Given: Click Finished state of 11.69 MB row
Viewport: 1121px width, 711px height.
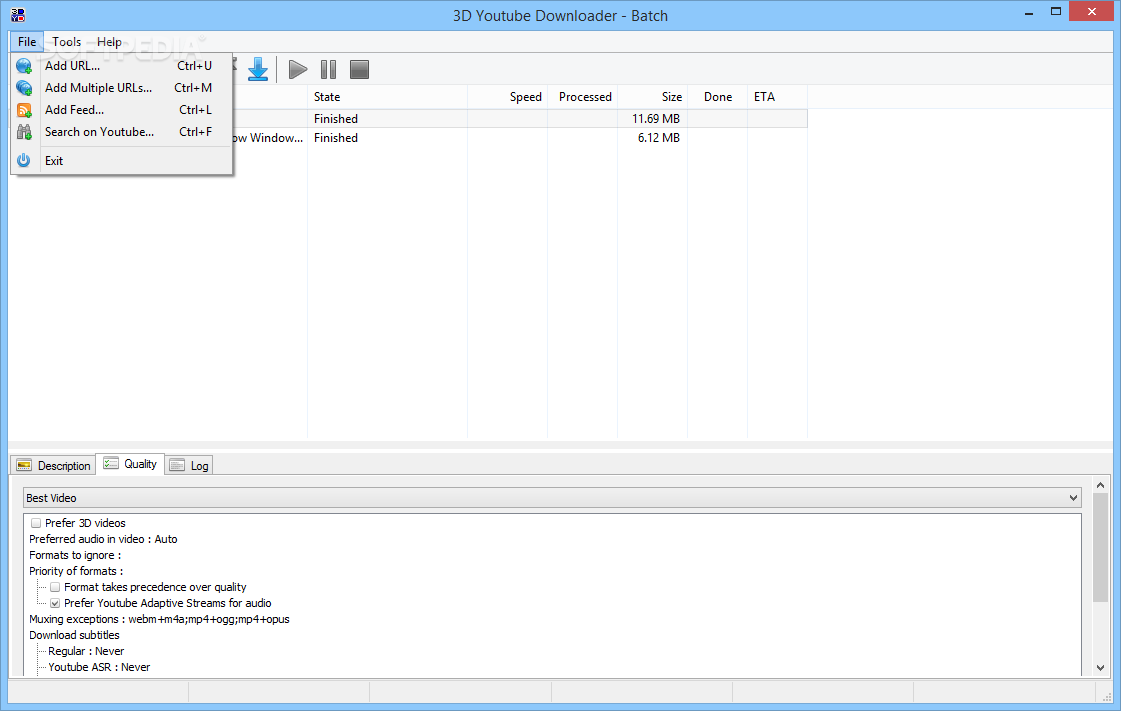Looking at the screenshot, I should (x=336, y=119).
